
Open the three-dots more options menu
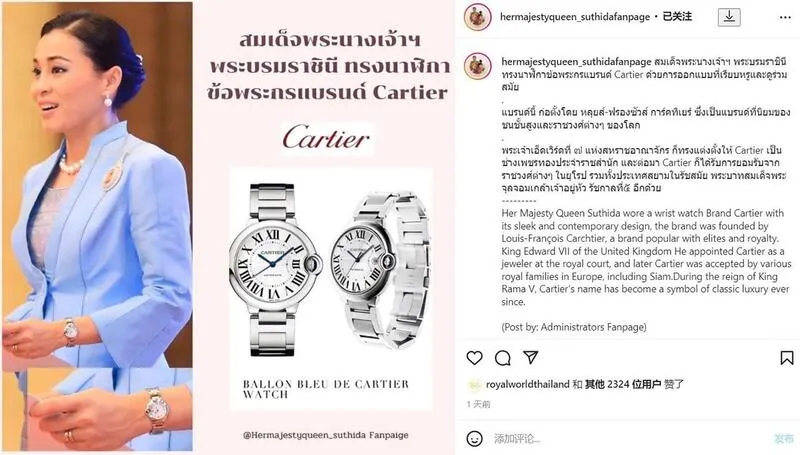(785, 17)
